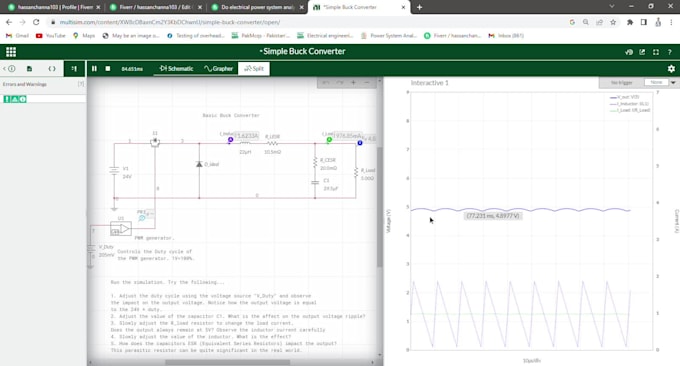
Task: Select the 22µH inductor component
Action: (245, 143)
